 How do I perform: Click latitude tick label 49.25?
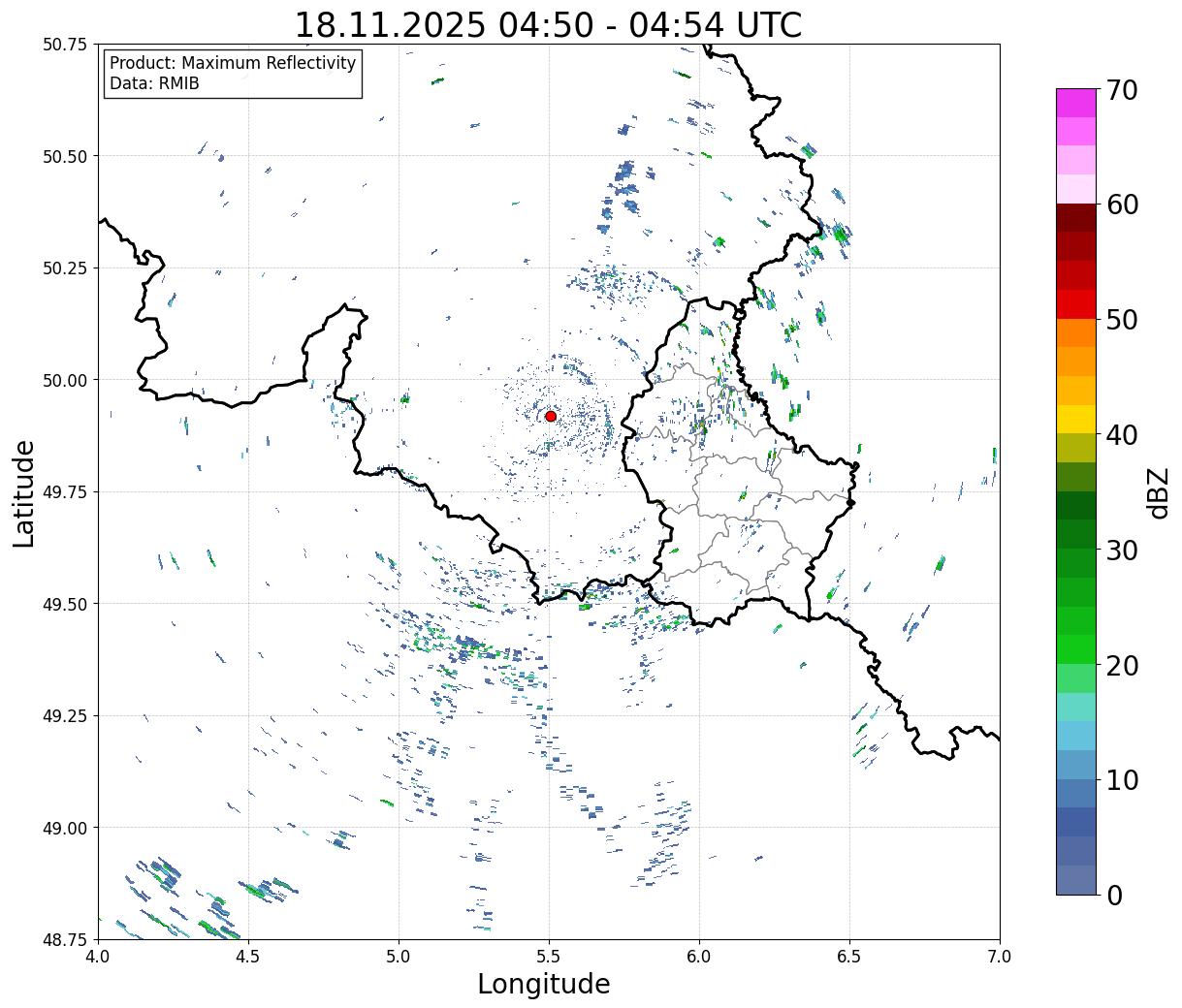[x=65, y=716]
